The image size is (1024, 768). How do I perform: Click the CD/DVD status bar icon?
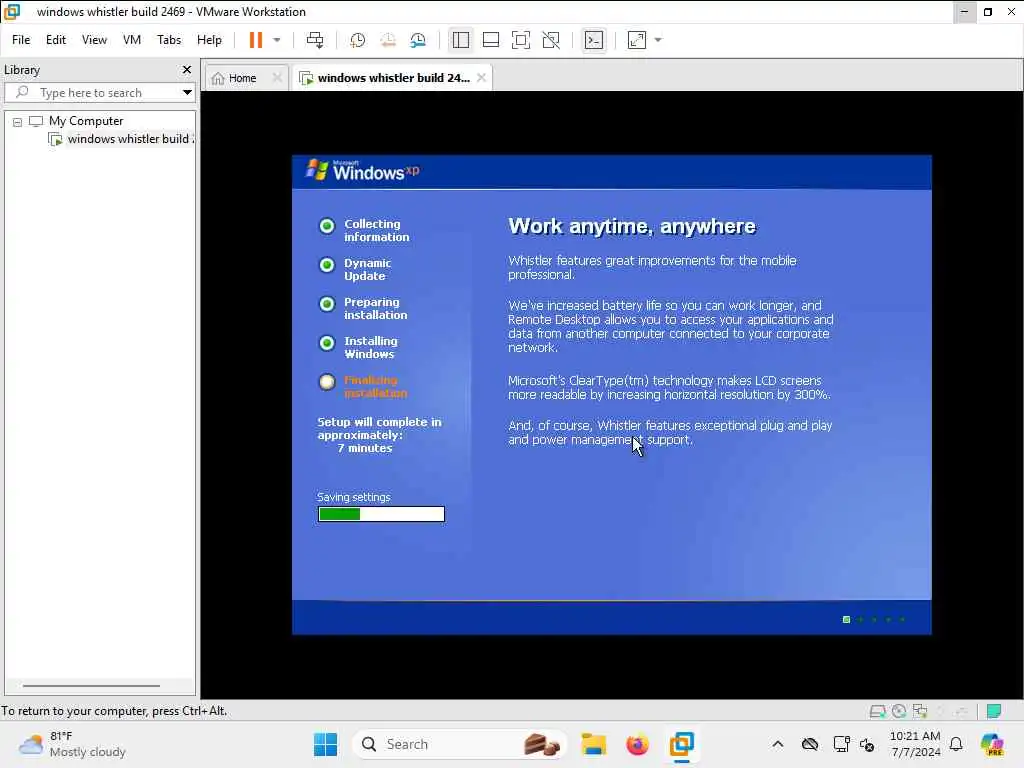[899, 711]
